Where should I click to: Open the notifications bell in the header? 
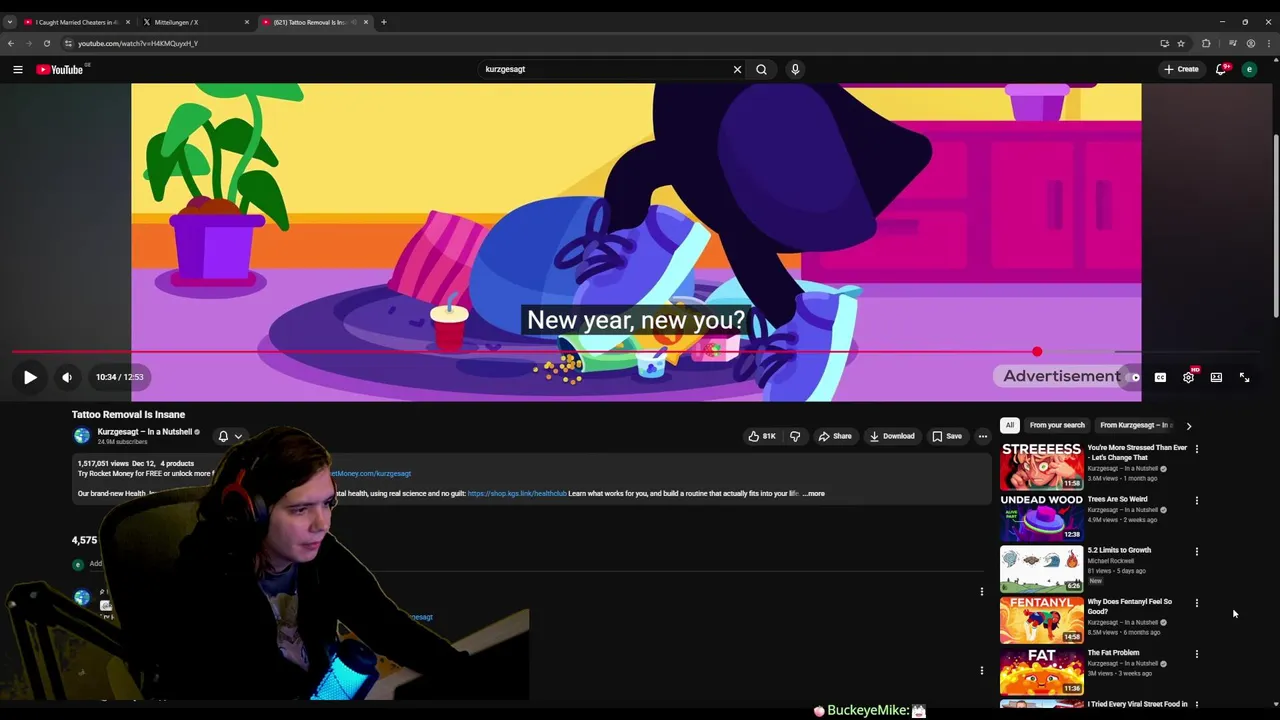point(1221,69)
